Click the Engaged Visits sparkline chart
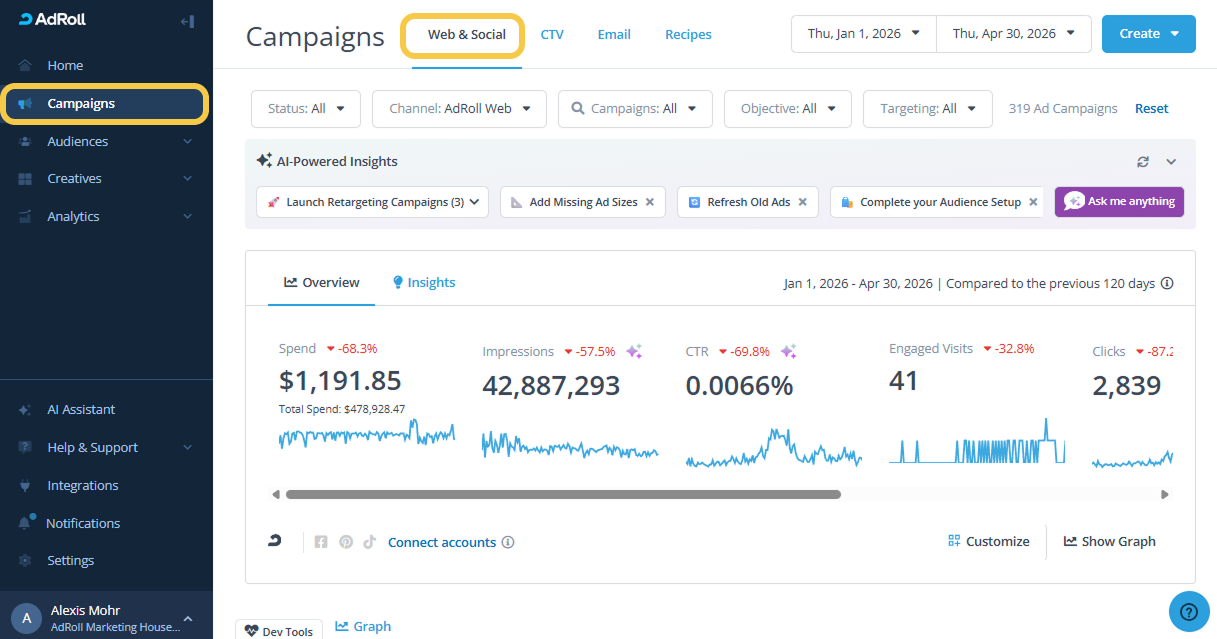Viewport: 1217px width, 639px height. click(x=977, y=440)
